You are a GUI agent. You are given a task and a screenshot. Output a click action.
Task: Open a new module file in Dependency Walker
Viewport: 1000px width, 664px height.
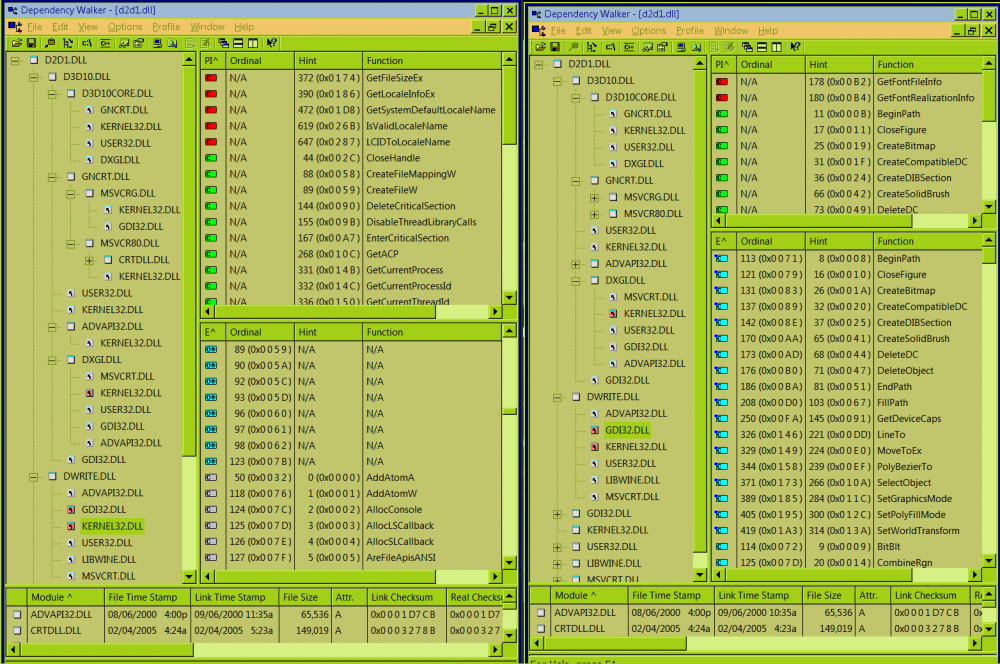[16, 43]
